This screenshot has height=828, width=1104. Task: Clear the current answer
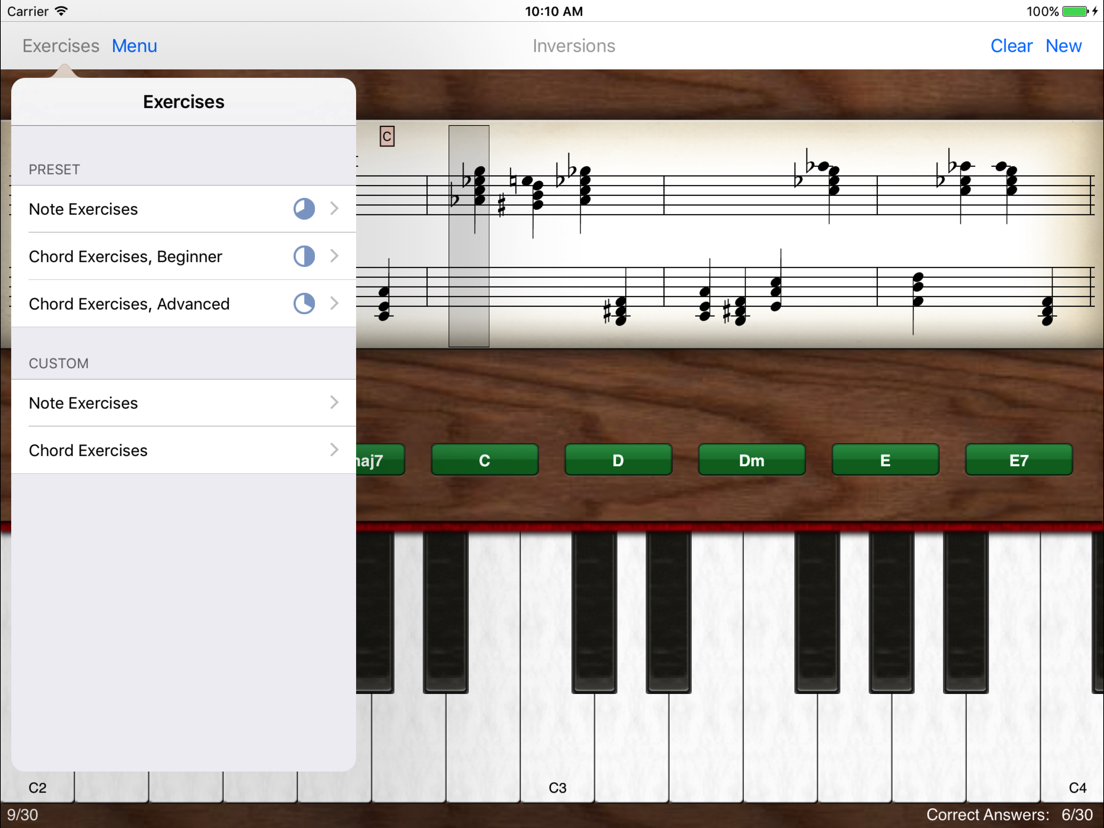(x=1011, y=46)
